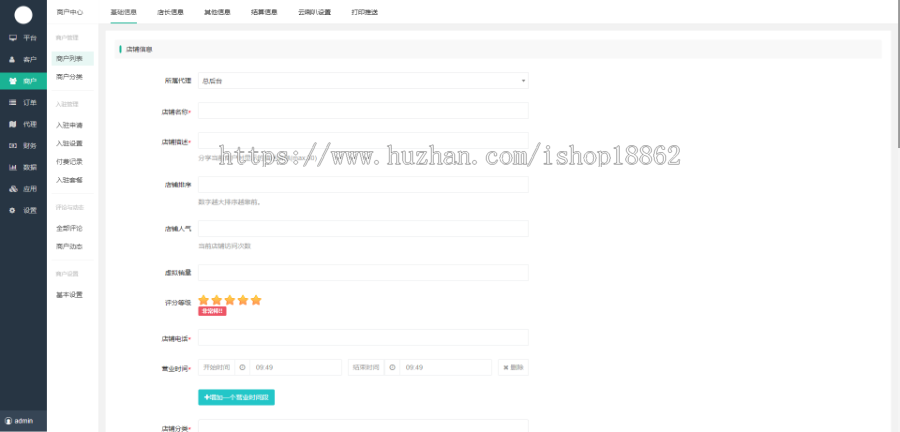Focus the 店铺名称 input field
The height and width of the screenshot is (432, 900).
click(x=363, y=111)
